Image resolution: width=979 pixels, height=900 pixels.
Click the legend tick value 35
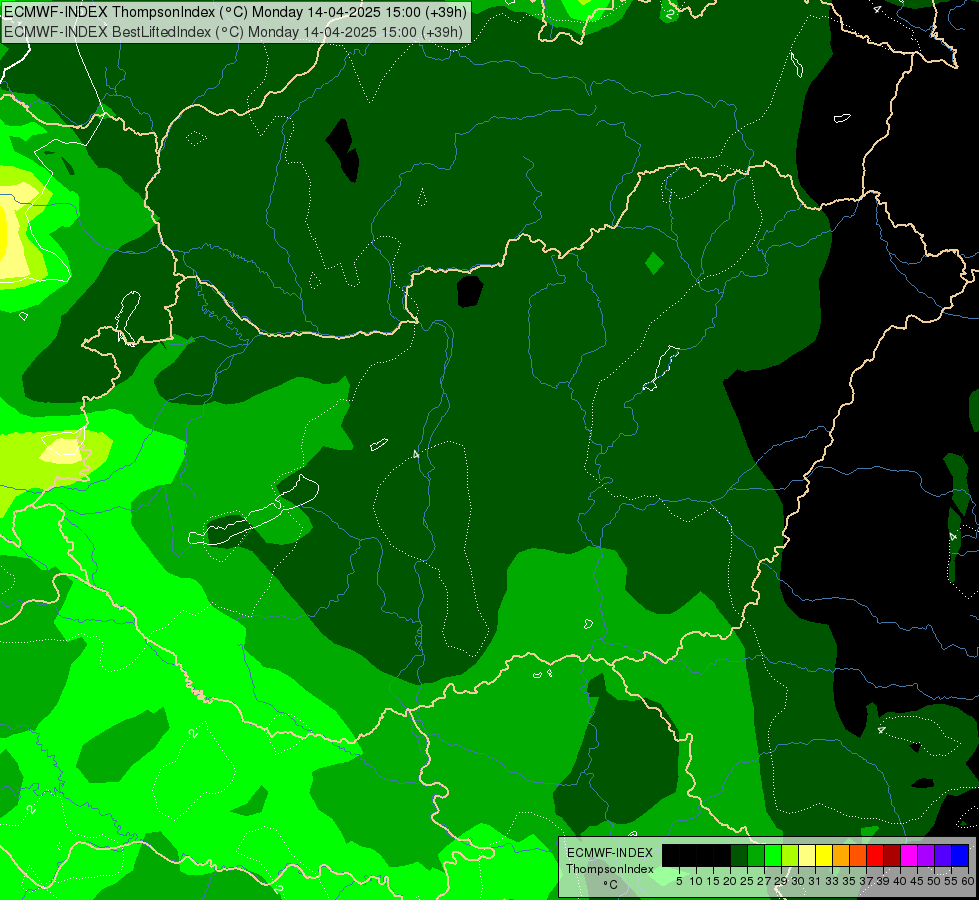849,881
